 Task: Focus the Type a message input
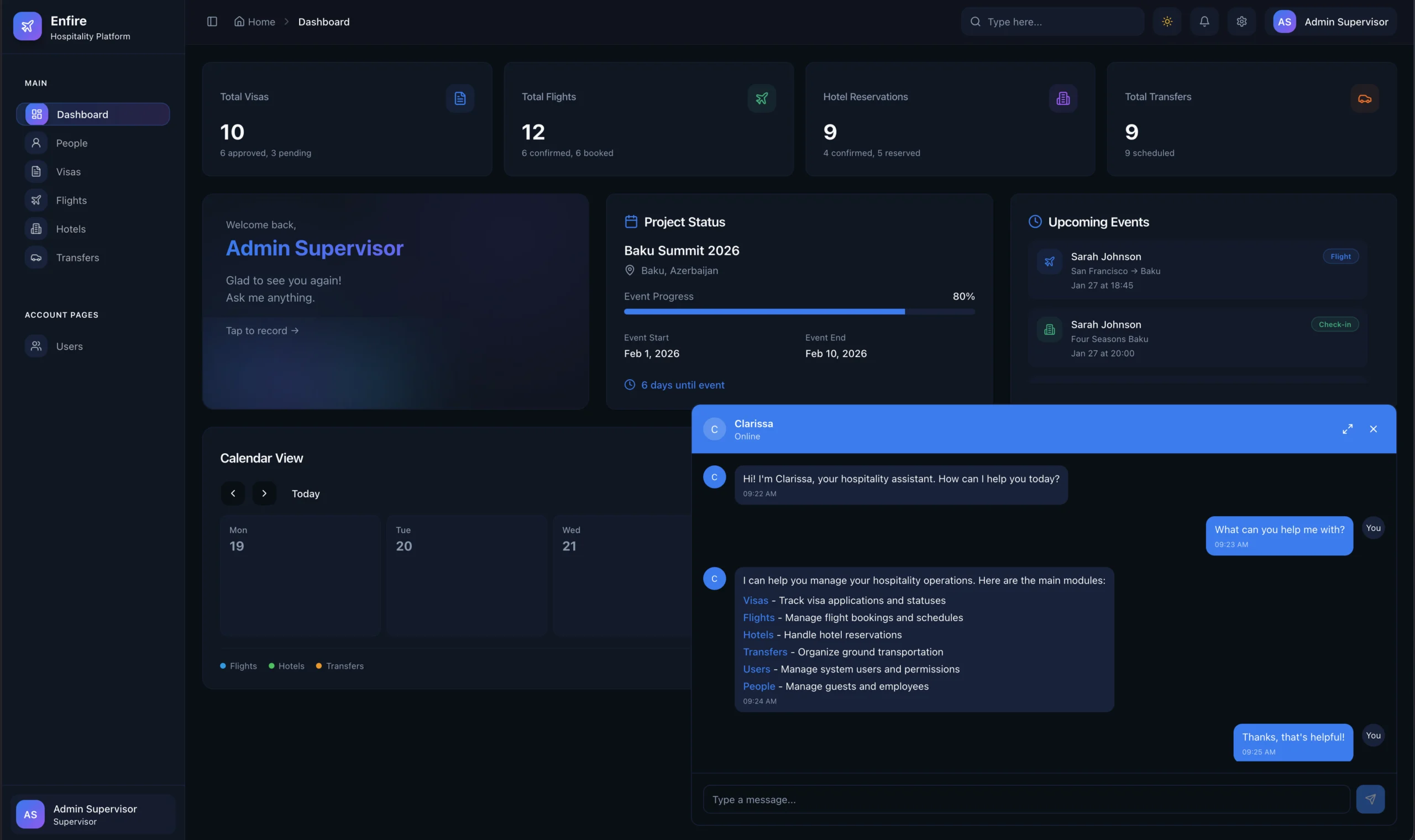[x=1025, y=799]
